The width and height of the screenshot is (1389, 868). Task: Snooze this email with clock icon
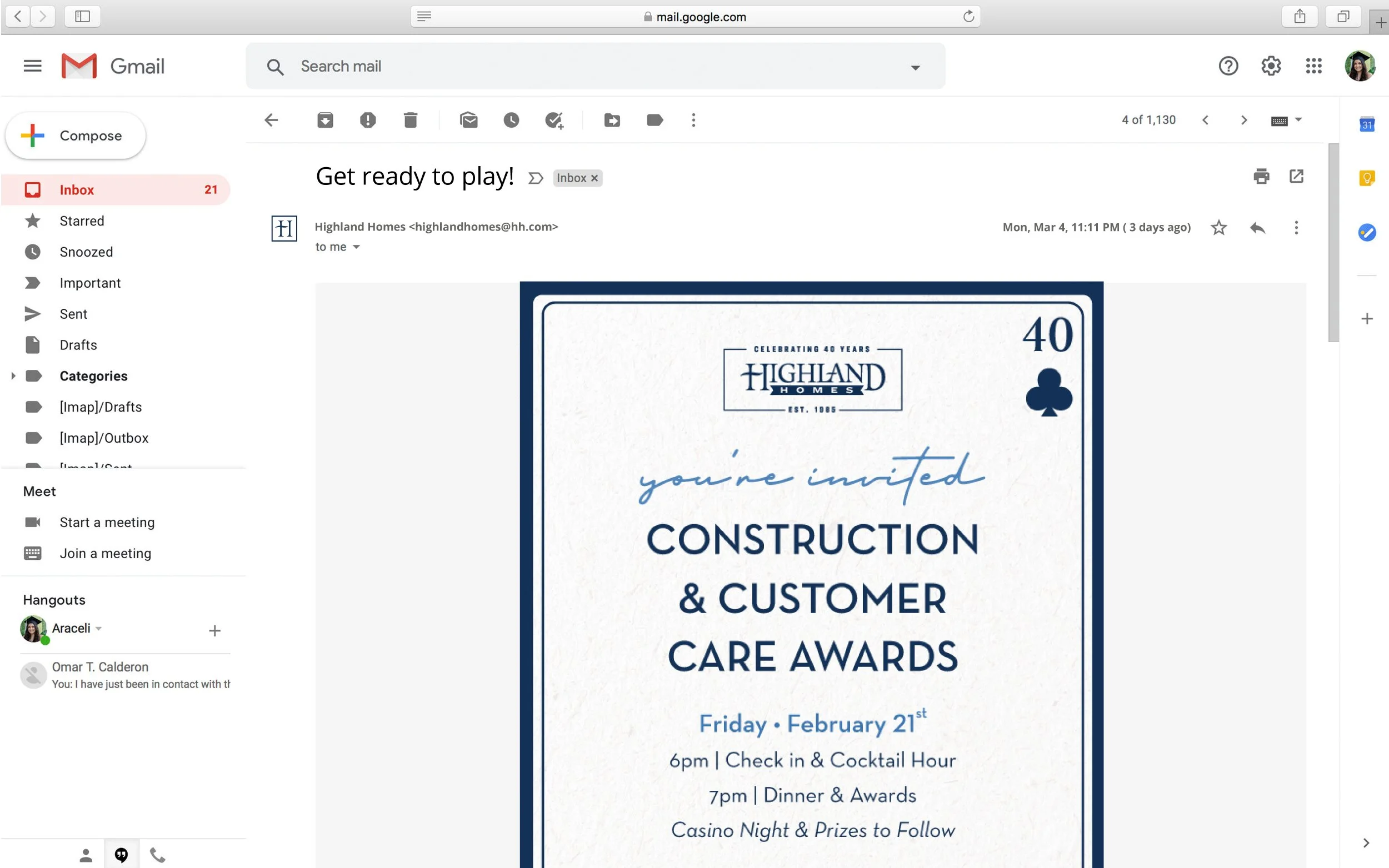pyautogui.click(x=511, y=120)
